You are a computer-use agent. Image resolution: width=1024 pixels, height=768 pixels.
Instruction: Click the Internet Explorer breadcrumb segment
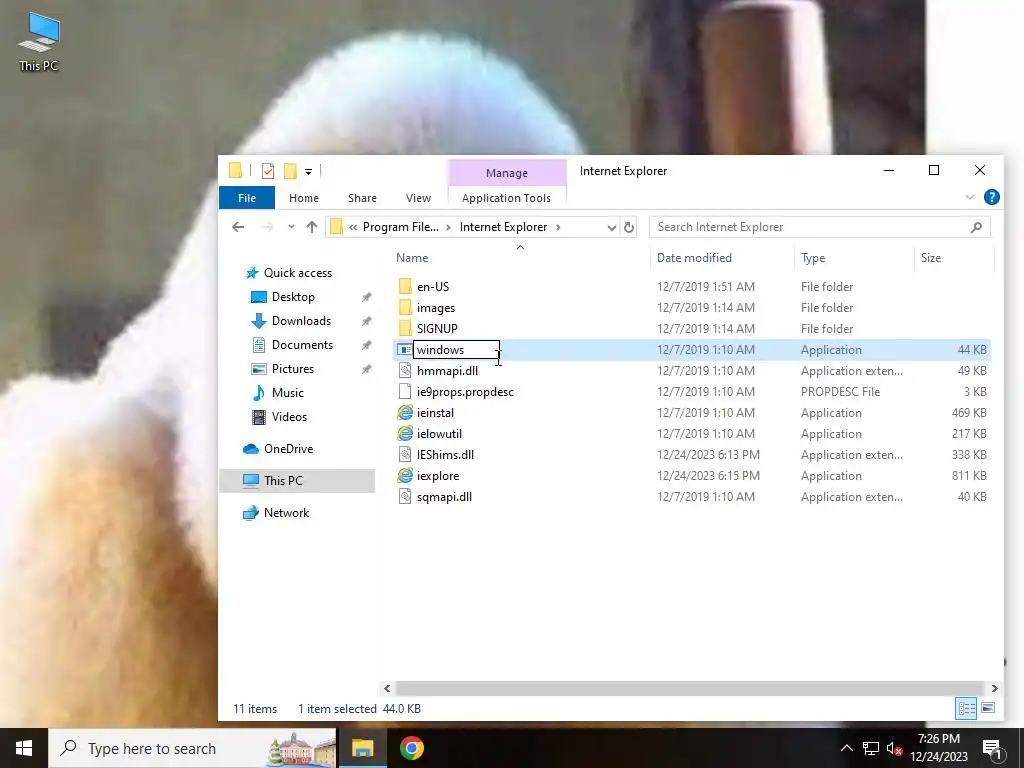pyautogui.click(x=503, y=227)
